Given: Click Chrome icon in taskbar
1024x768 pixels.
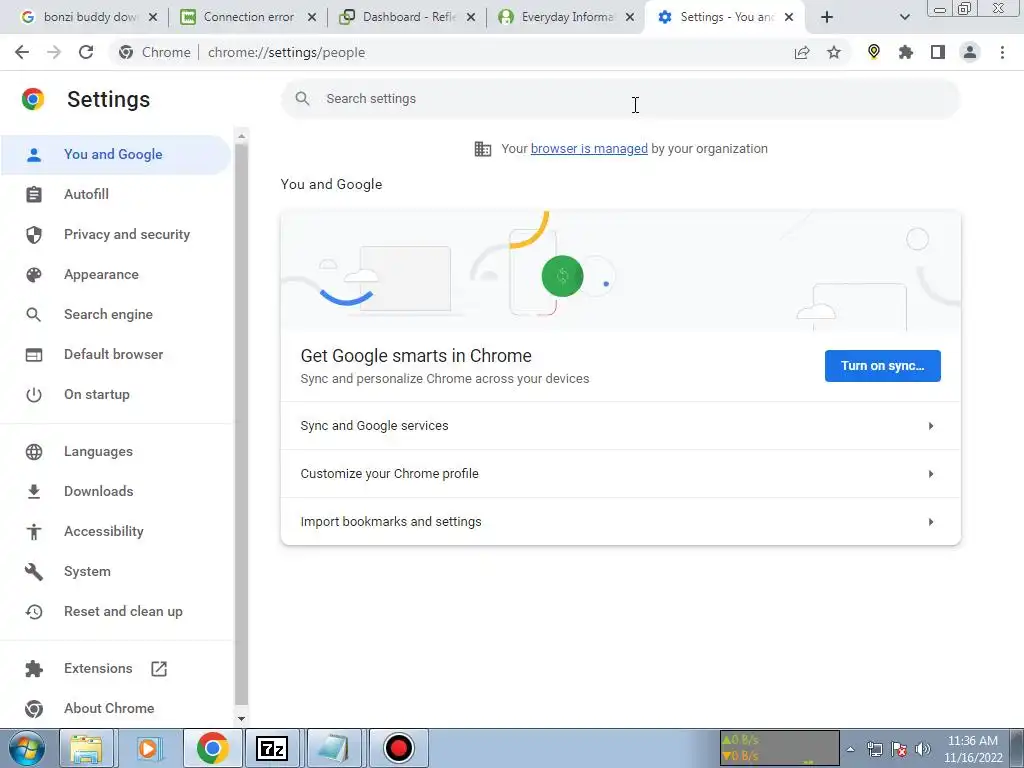Looking at the screenshot, I should 212,748.
